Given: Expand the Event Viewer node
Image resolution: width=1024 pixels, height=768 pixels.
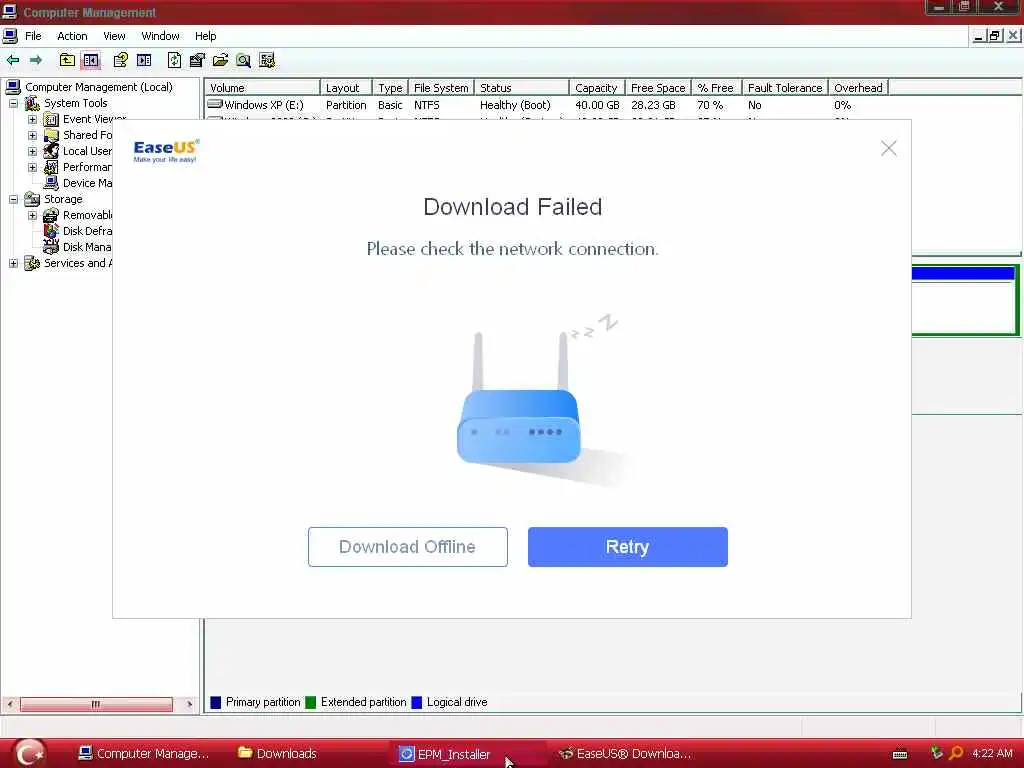Looking at the screenshot, I should pos(32,120).
